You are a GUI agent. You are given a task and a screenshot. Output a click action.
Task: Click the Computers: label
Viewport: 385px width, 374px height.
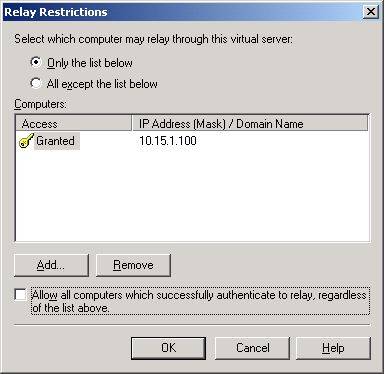tap(40, 104)
